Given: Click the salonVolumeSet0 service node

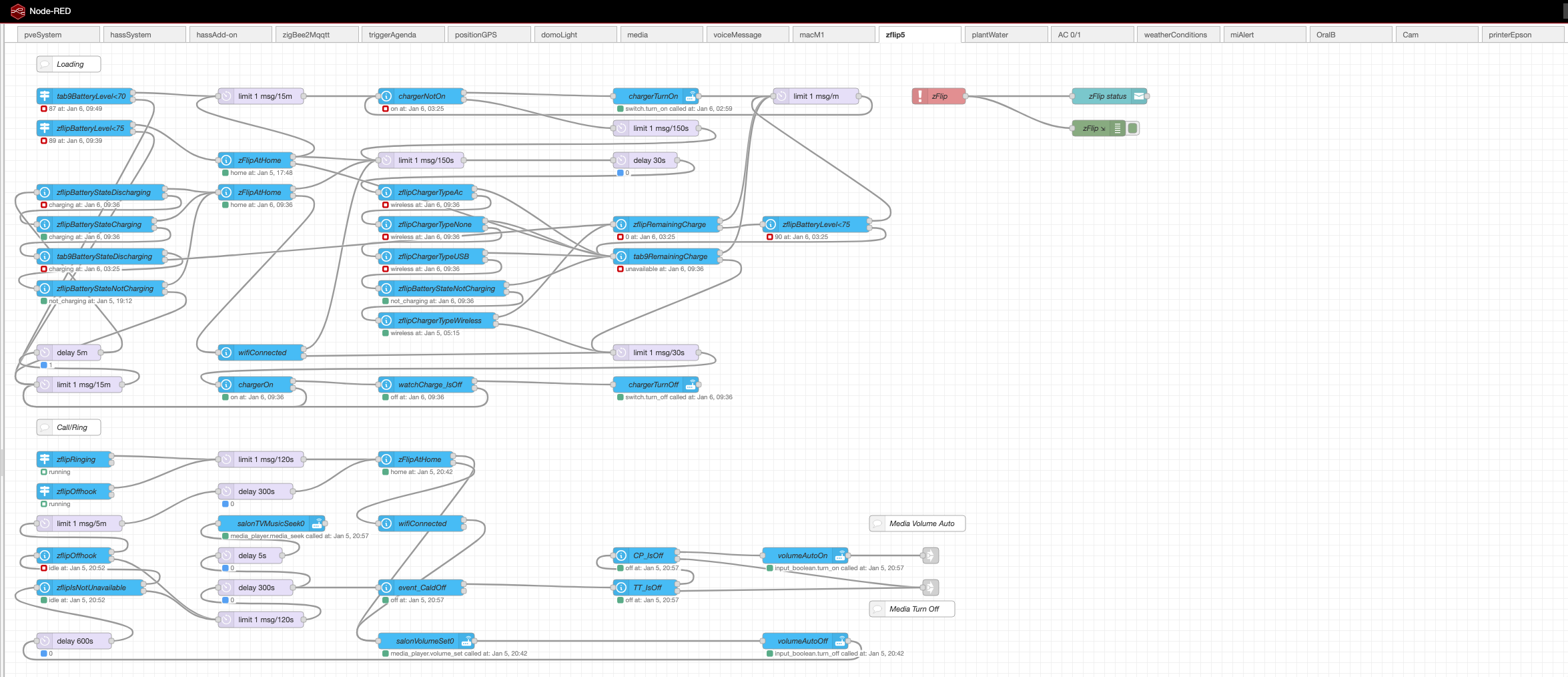Looking at the screenshot, I should click(x=425, y=640).
